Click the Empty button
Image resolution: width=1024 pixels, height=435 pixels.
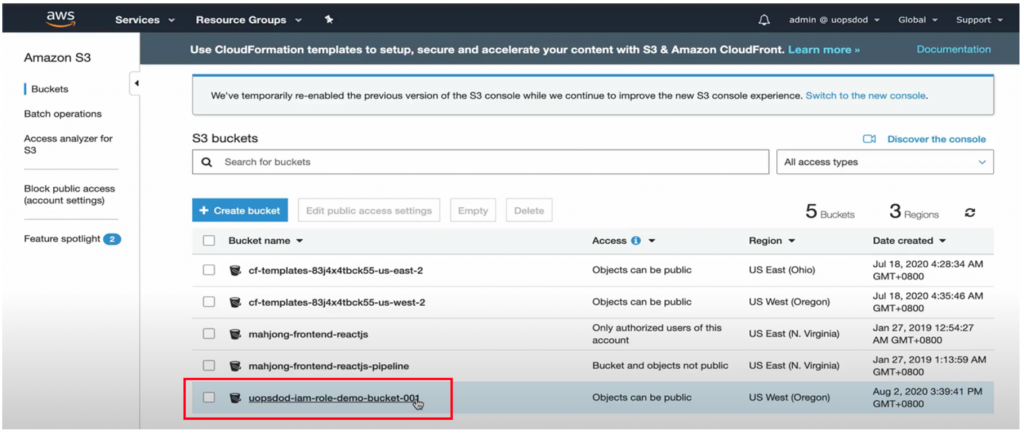[473, 210]
